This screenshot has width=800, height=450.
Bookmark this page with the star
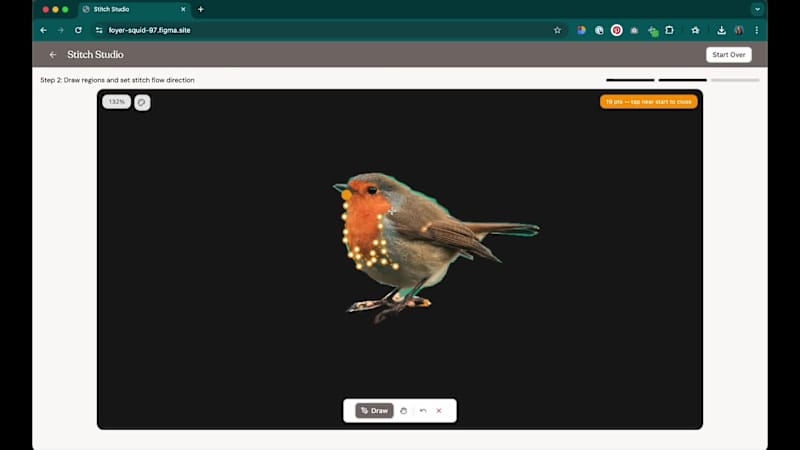click(x=557, y=30)
